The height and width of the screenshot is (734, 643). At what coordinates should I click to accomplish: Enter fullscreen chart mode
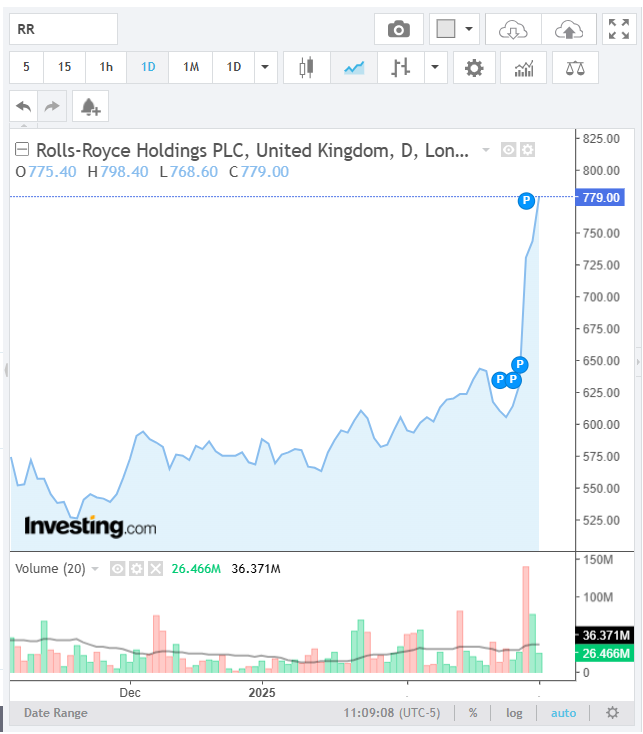coord(618,29)
